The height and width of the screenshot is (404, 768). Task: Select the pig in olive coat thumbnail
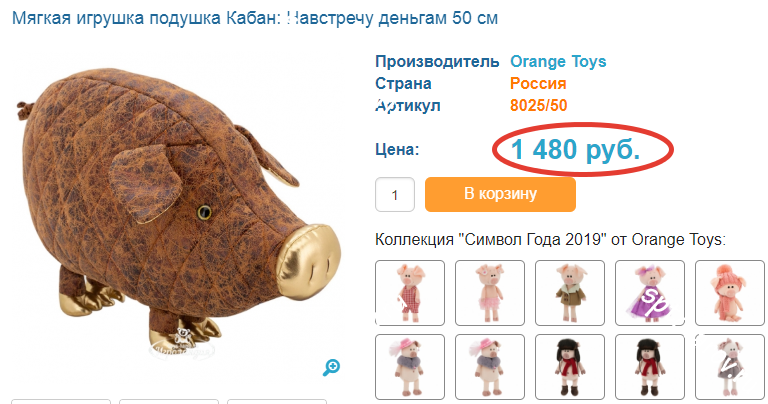[570, 293]
